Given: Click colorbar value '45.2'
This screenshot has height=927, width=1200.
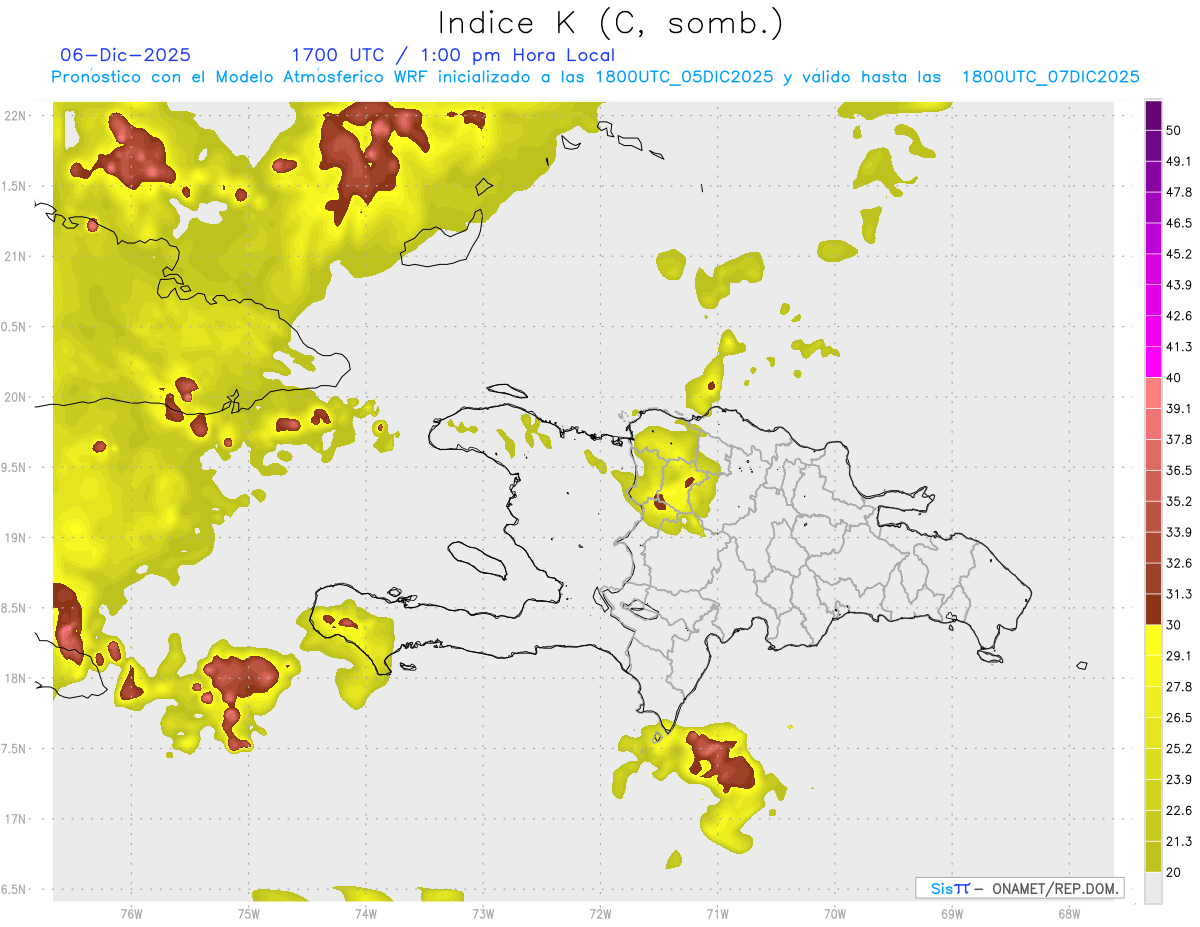Looking at the screenshot, I should 1179,254.
